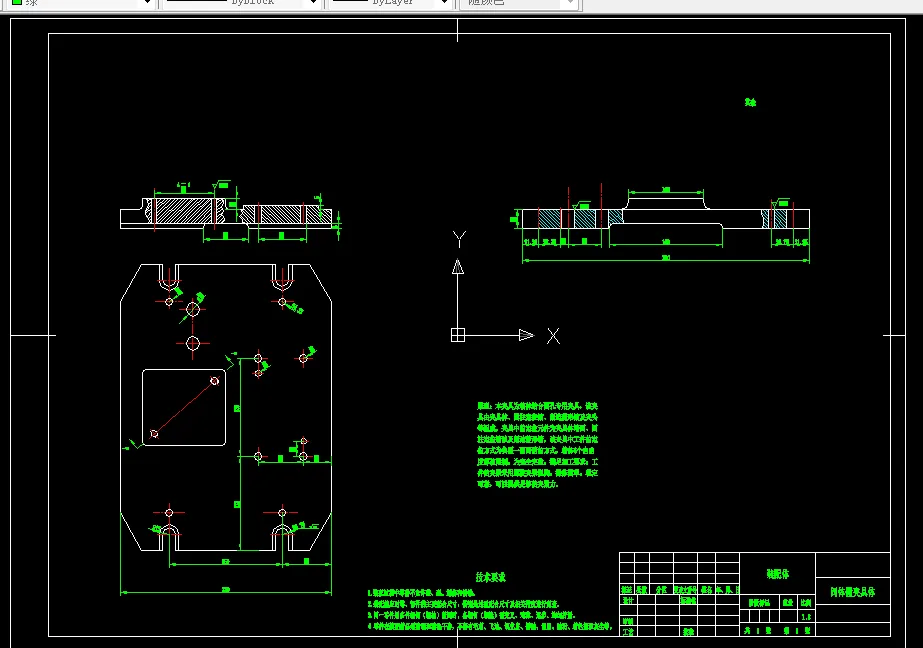Select the green description paragraph text
Viewport: 923px width, 648px height.
click(537, 445)
